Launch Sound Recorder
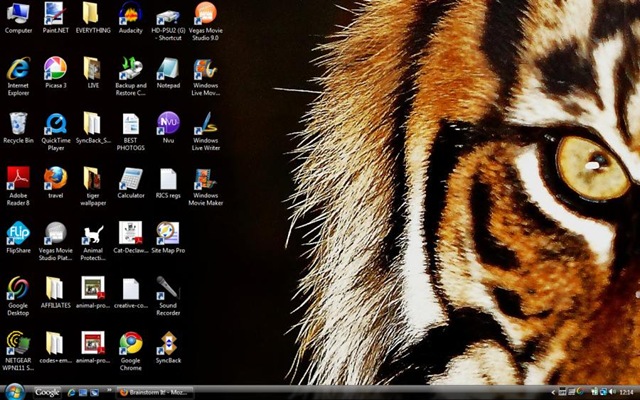640x400 pixels. 168,296
